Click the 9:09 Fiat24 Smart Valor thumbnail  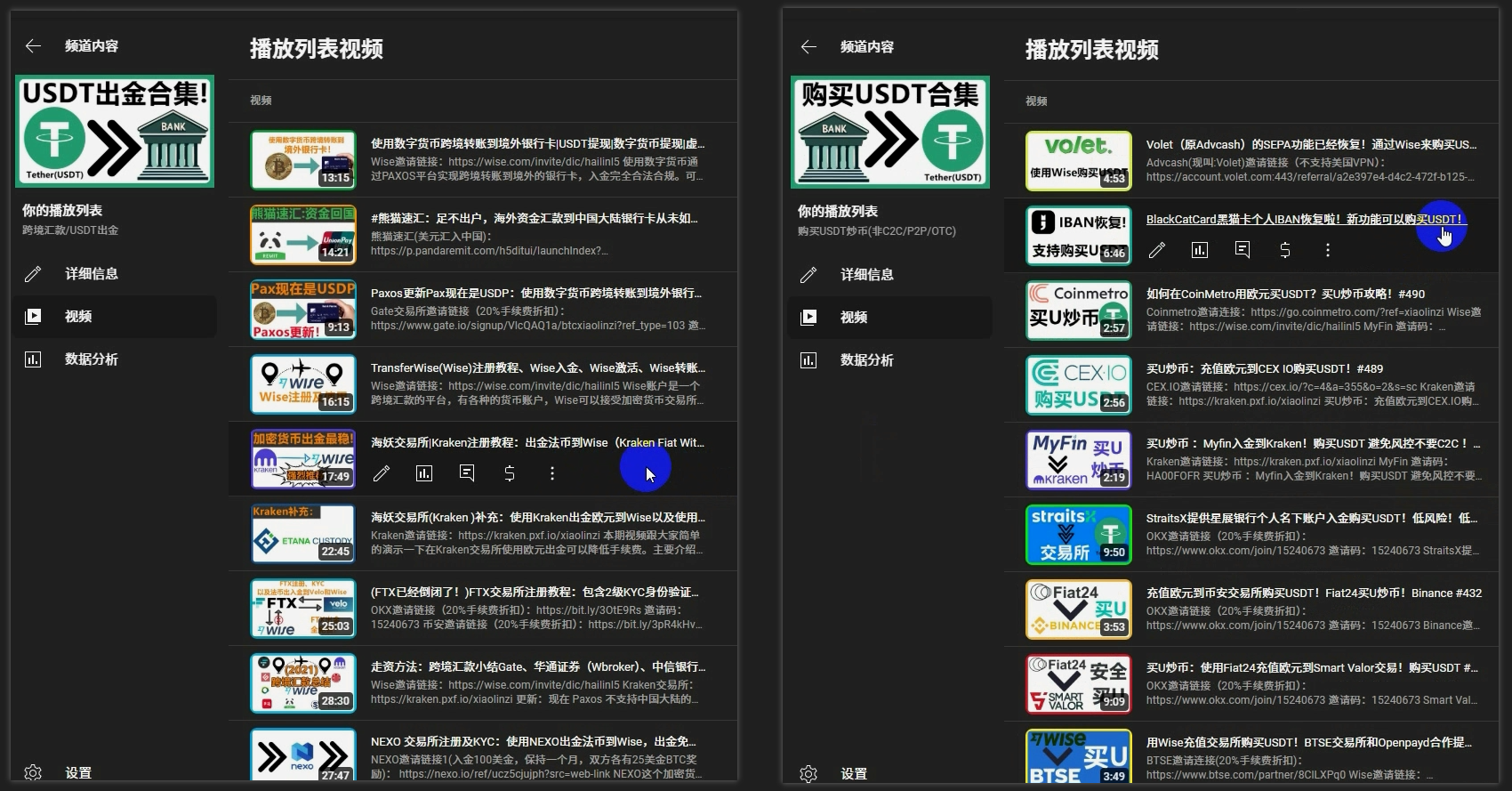click(x=1079, y=684)
